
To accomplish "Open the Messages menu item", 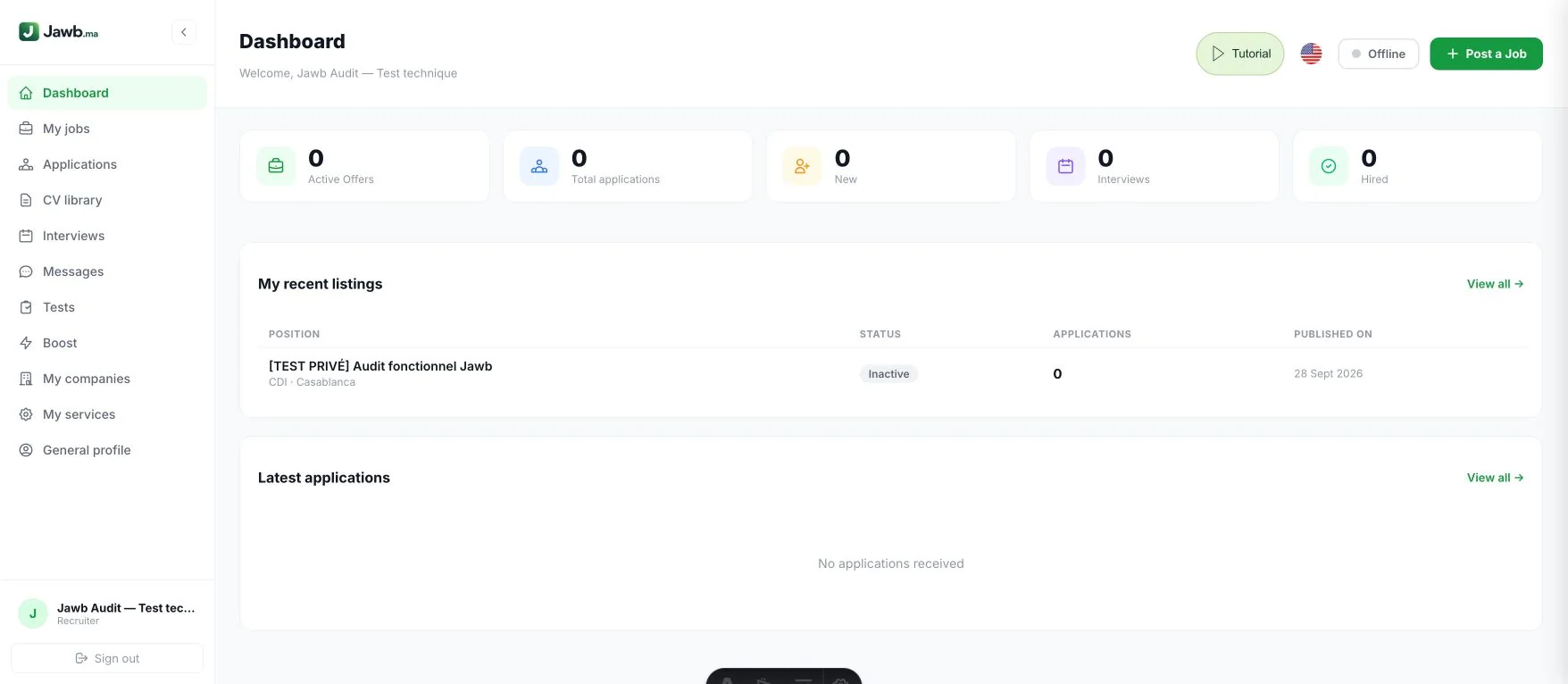I will [x=107, y=271].
